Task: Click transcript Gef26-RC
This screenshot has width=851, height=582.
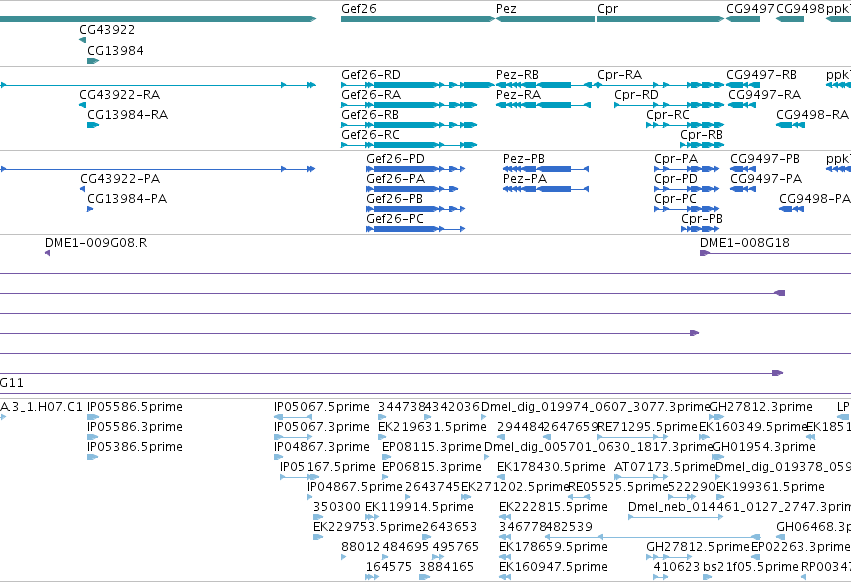Action: [x=409, y=145]
